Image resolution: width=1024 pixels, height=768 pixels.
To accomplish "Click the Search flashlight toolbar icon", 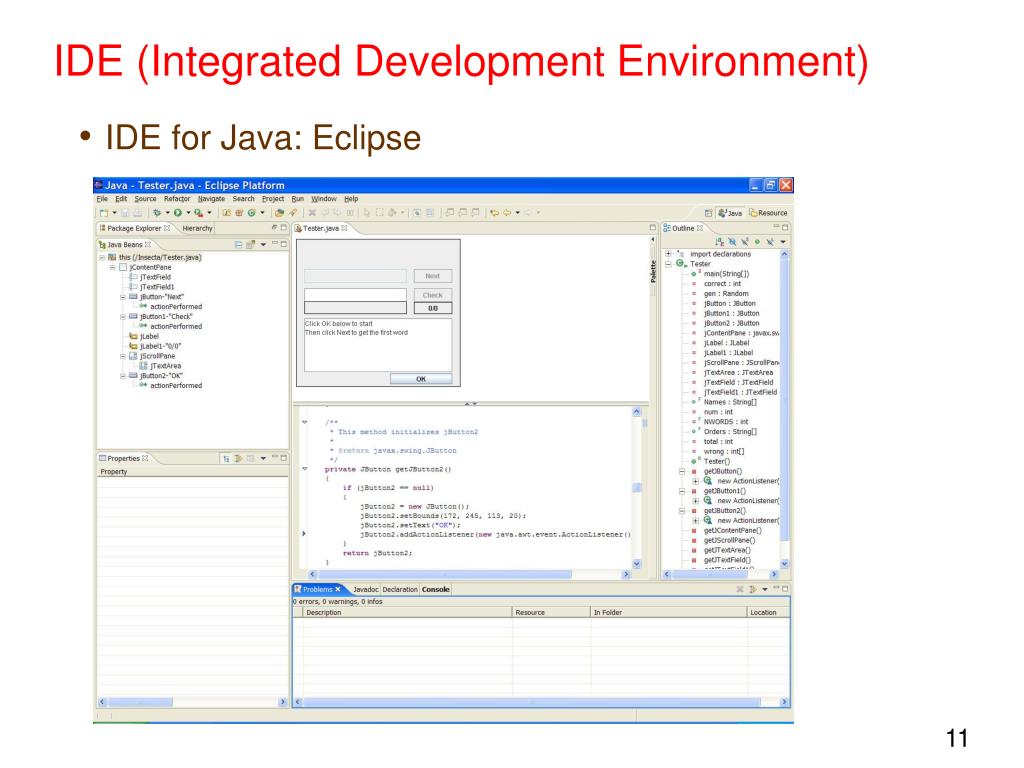I will [293, 213].
